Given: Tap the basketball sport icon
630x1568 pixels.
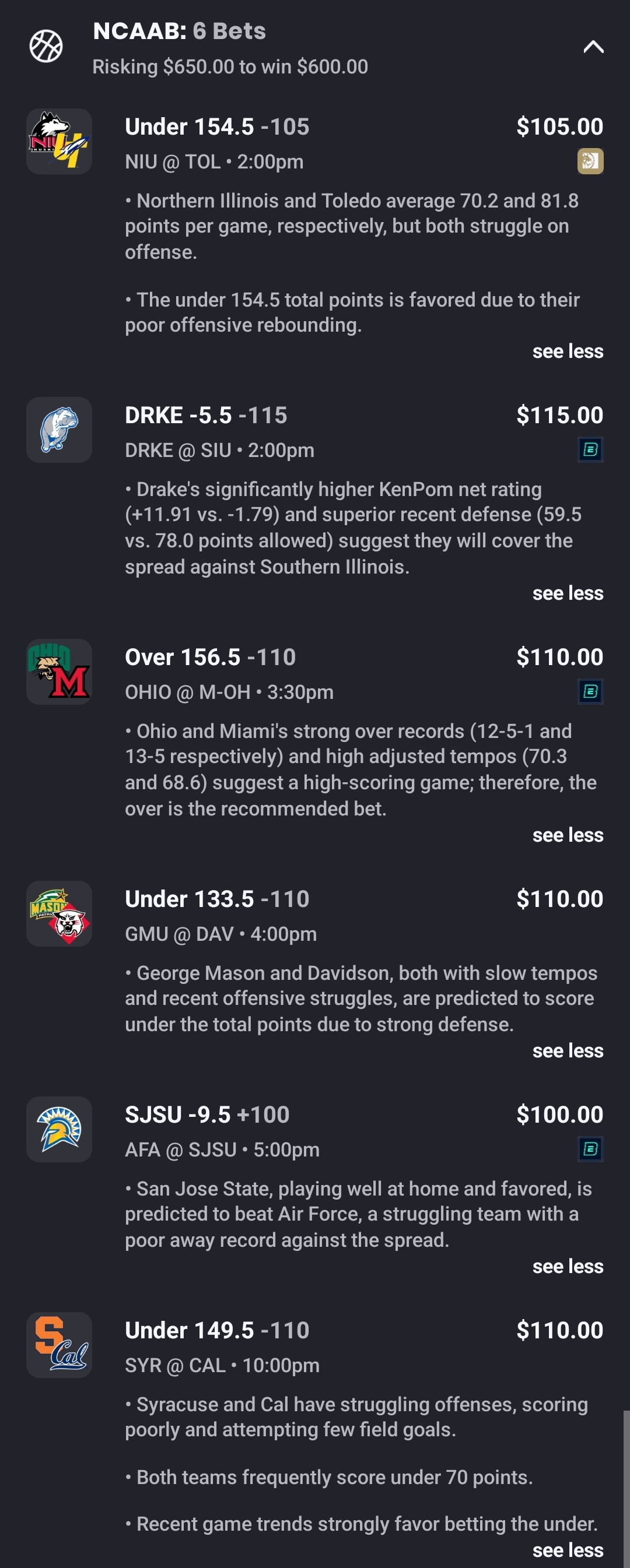Looking at the screenshot, I should pyautogui.click(x=46, y=46).
